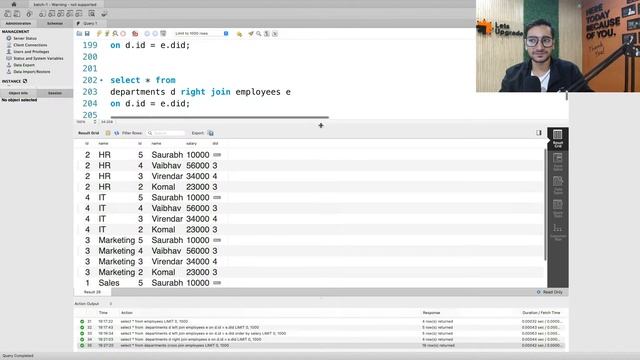Screen dimensions: 640x360
Task: Open Users and Privileges
Action: (x=31, y=52)
